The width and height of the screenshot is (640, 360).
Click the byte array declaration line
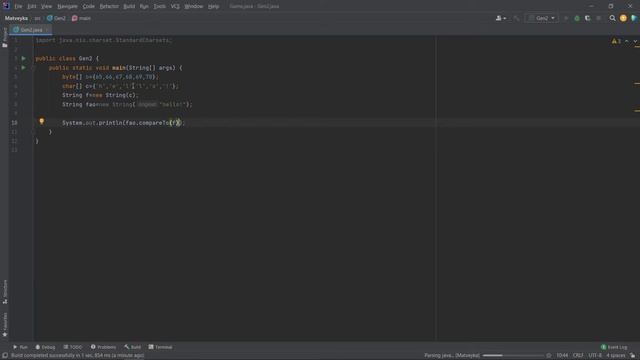click(110, 77)
